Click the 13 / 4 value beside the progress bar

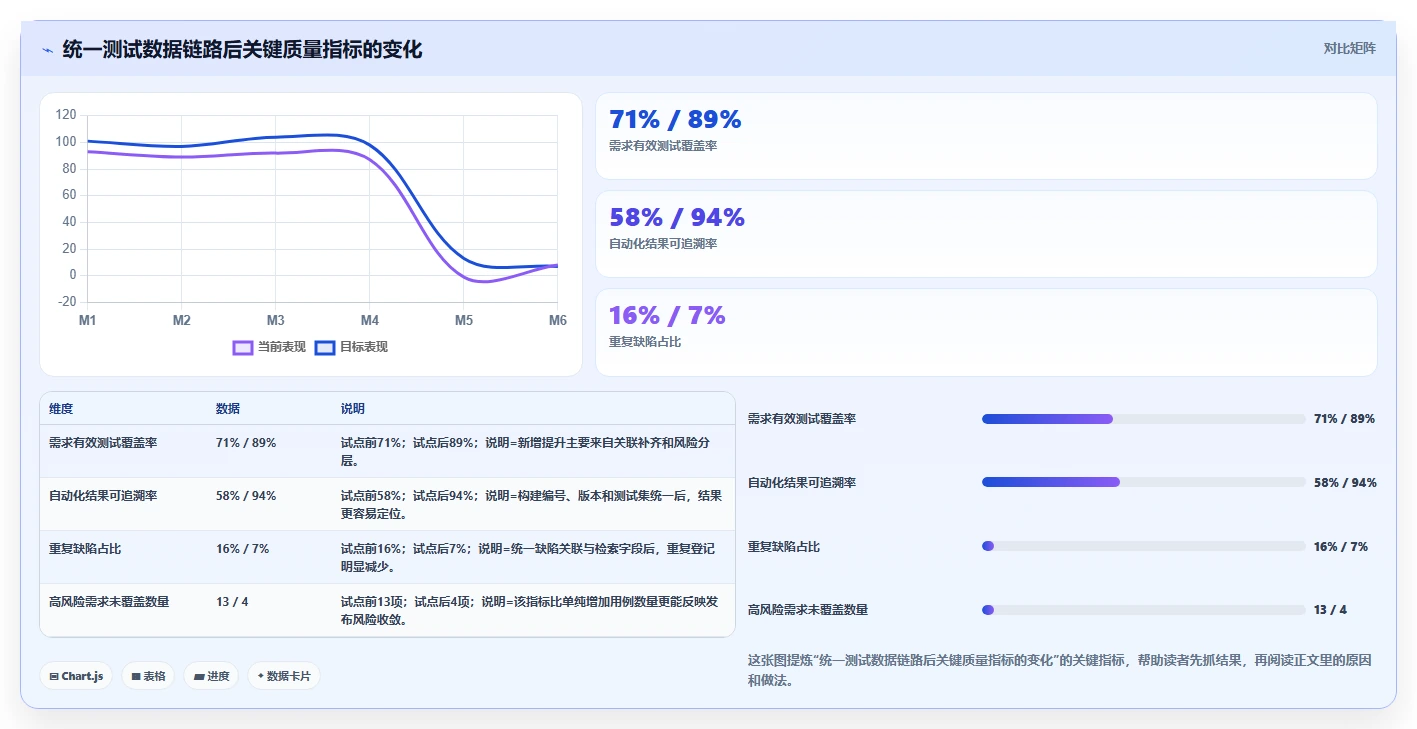click(x=1330, y=610)
